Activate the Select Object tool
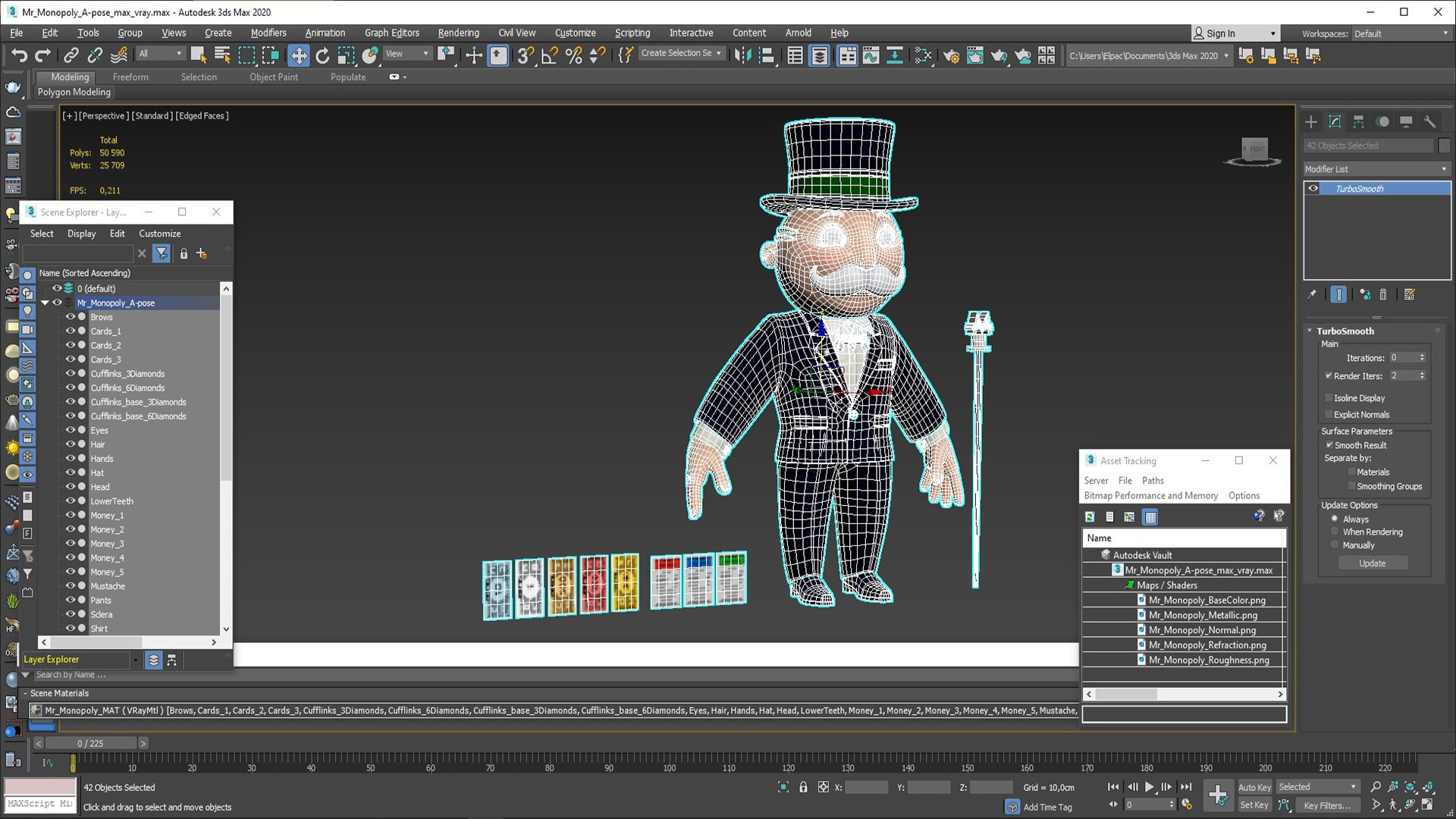The image size is (1456, 819). 199,55
